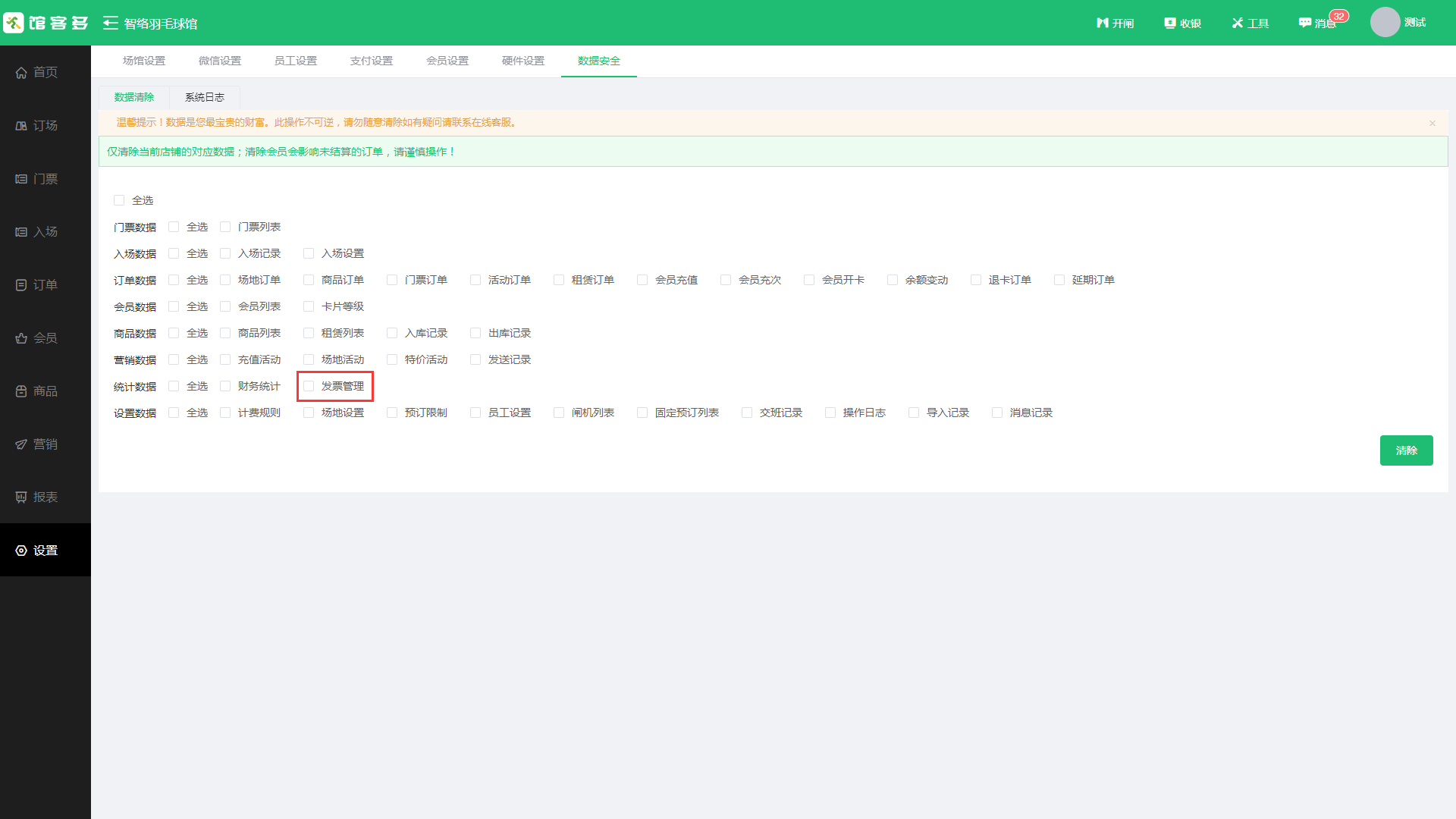The height and width of the screenshot is (819, 1456).
Task: Open 订场 booking in sidebar
Action: click(x=45, y=125)
